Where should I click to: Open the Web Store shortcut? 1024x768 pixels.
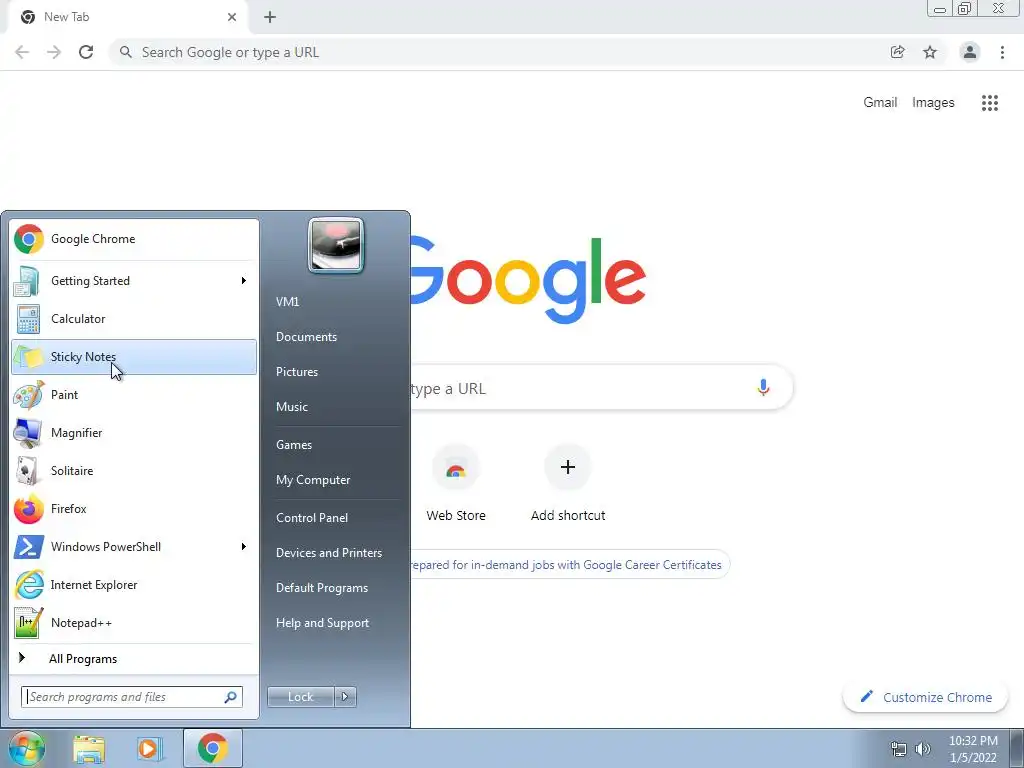456,483
